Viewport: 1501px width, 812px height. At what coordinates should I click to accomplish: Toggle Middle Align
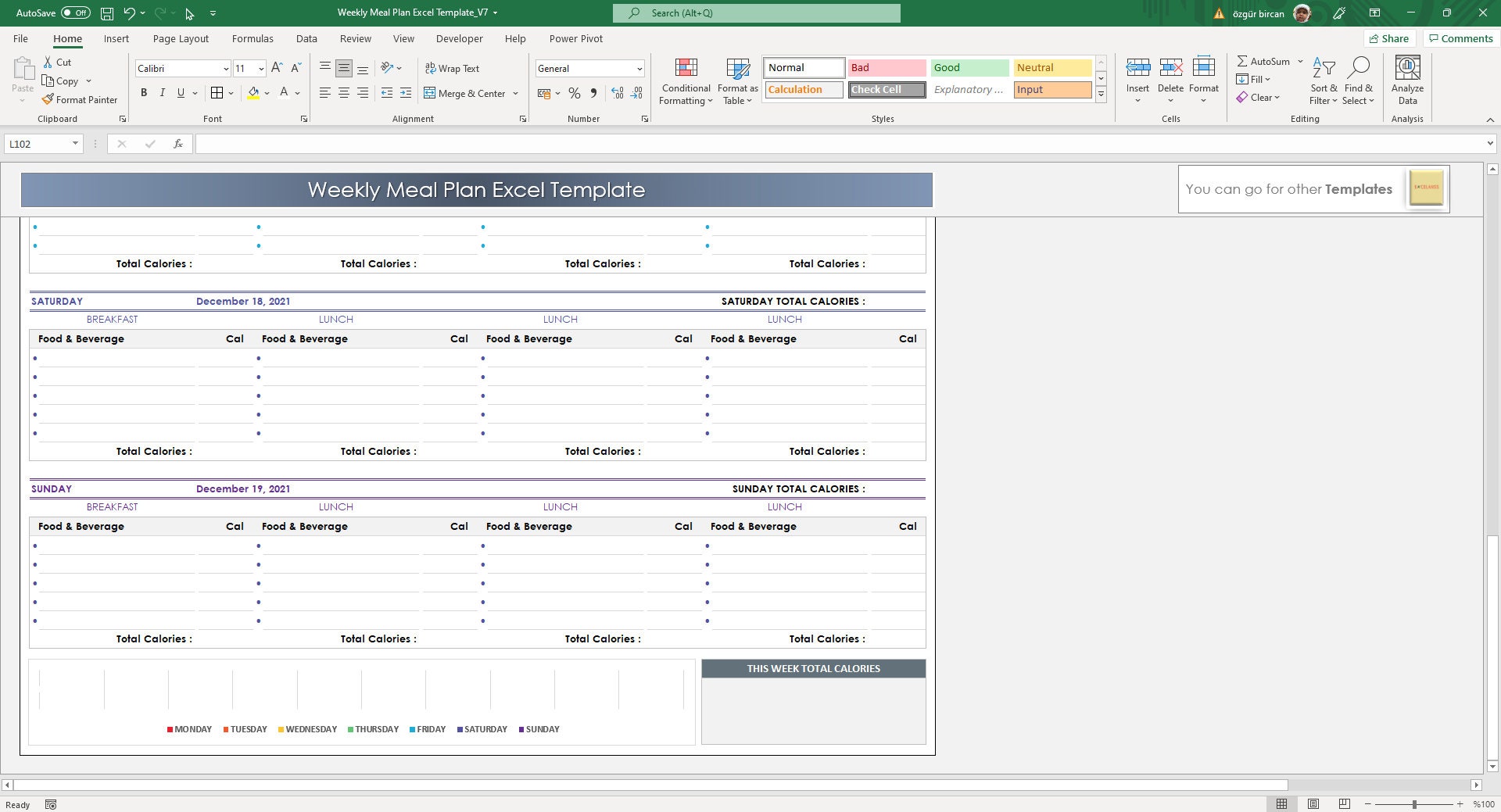pyautogui.click(x=344, y=69)
